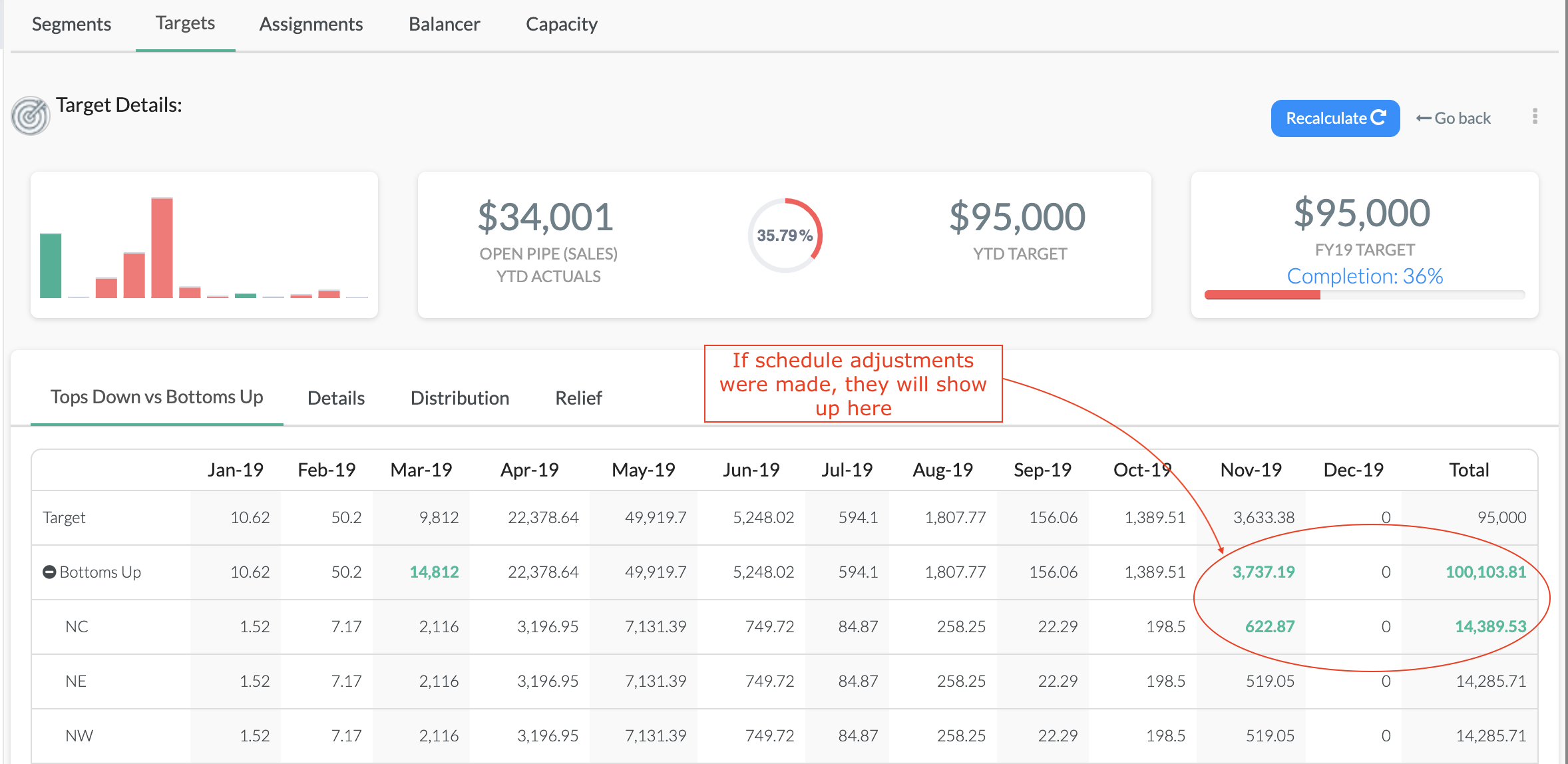The width and height of the screenshot is (1568, 764).
Task: Select the Targets tab
Action: coord(185,23)
